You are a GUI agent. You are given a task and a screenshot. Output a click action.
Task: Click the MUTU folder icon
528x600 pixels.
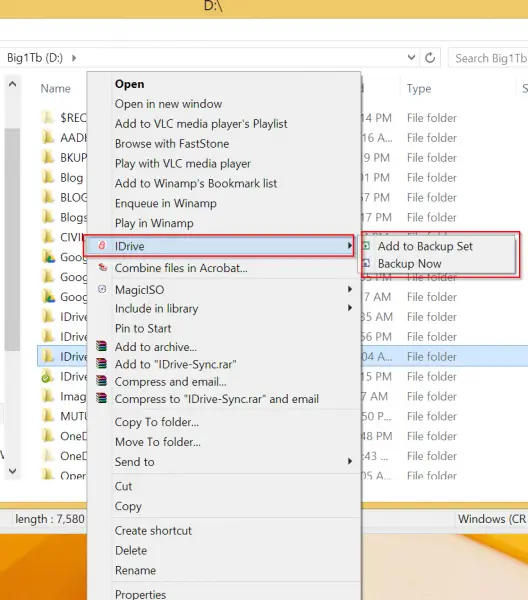tap(48, 416)
